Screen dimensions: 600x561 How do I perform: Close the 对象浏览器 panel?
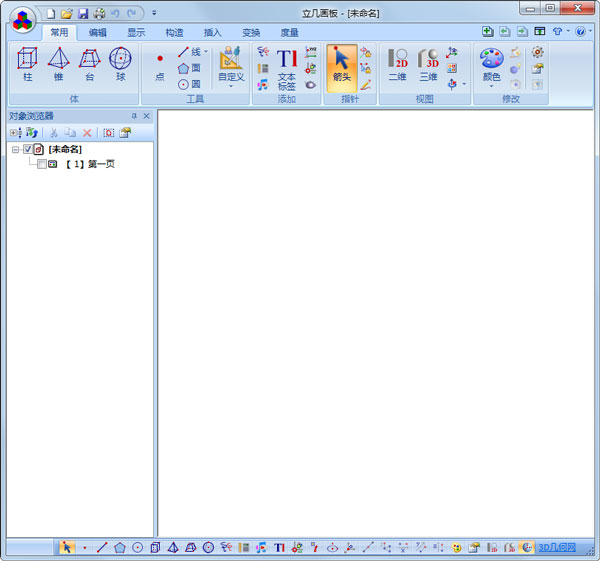click(146, 116)
